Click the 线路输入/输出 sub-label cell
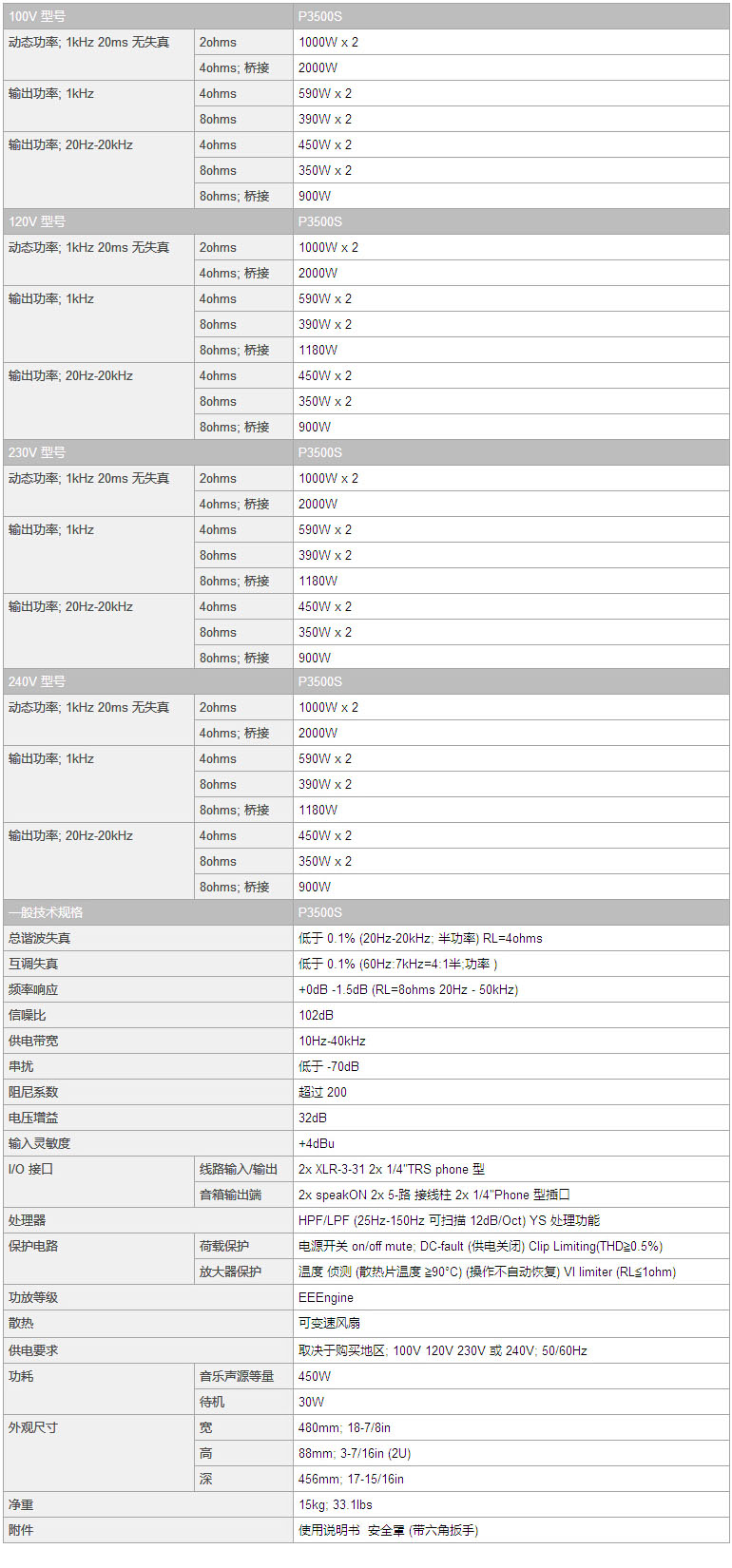The height and width of the screenshot is (1568, 732). [243, 1169]
